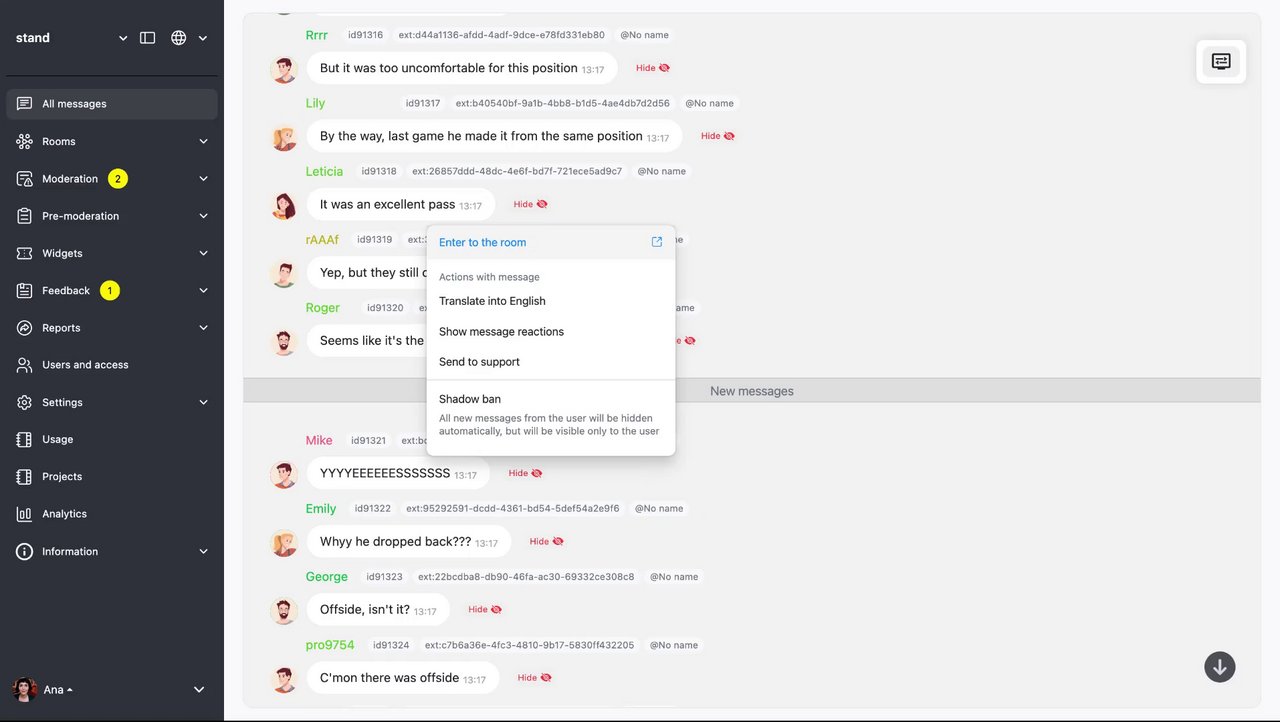This screenshot has height=722, width=1280.
Task: Click Leticia's avatar thumbnail
Action: pyautogui.click(x=284, y=206)
